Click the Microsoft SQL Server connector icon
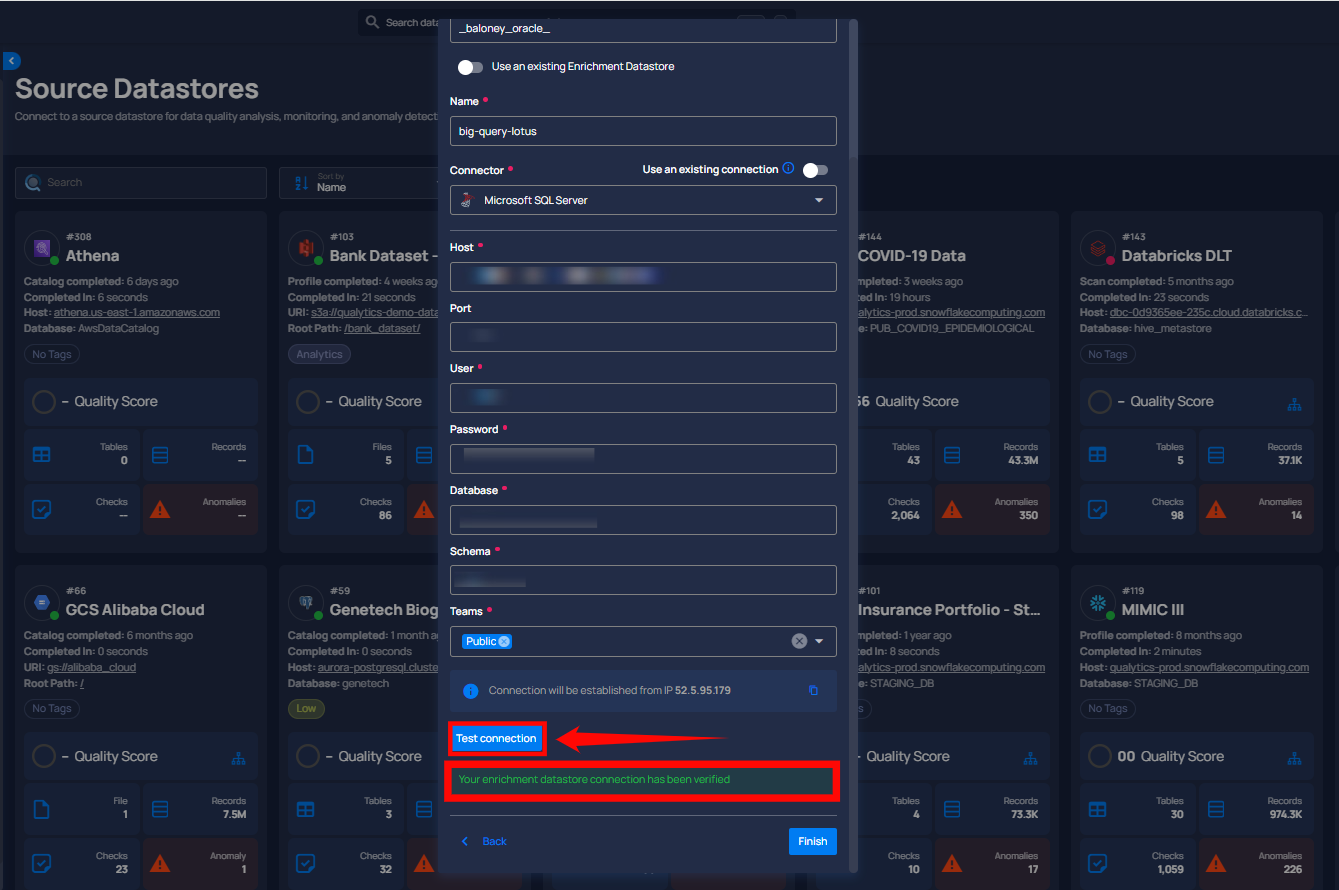Screen dimensions: 1339x890 pos(465,200)
